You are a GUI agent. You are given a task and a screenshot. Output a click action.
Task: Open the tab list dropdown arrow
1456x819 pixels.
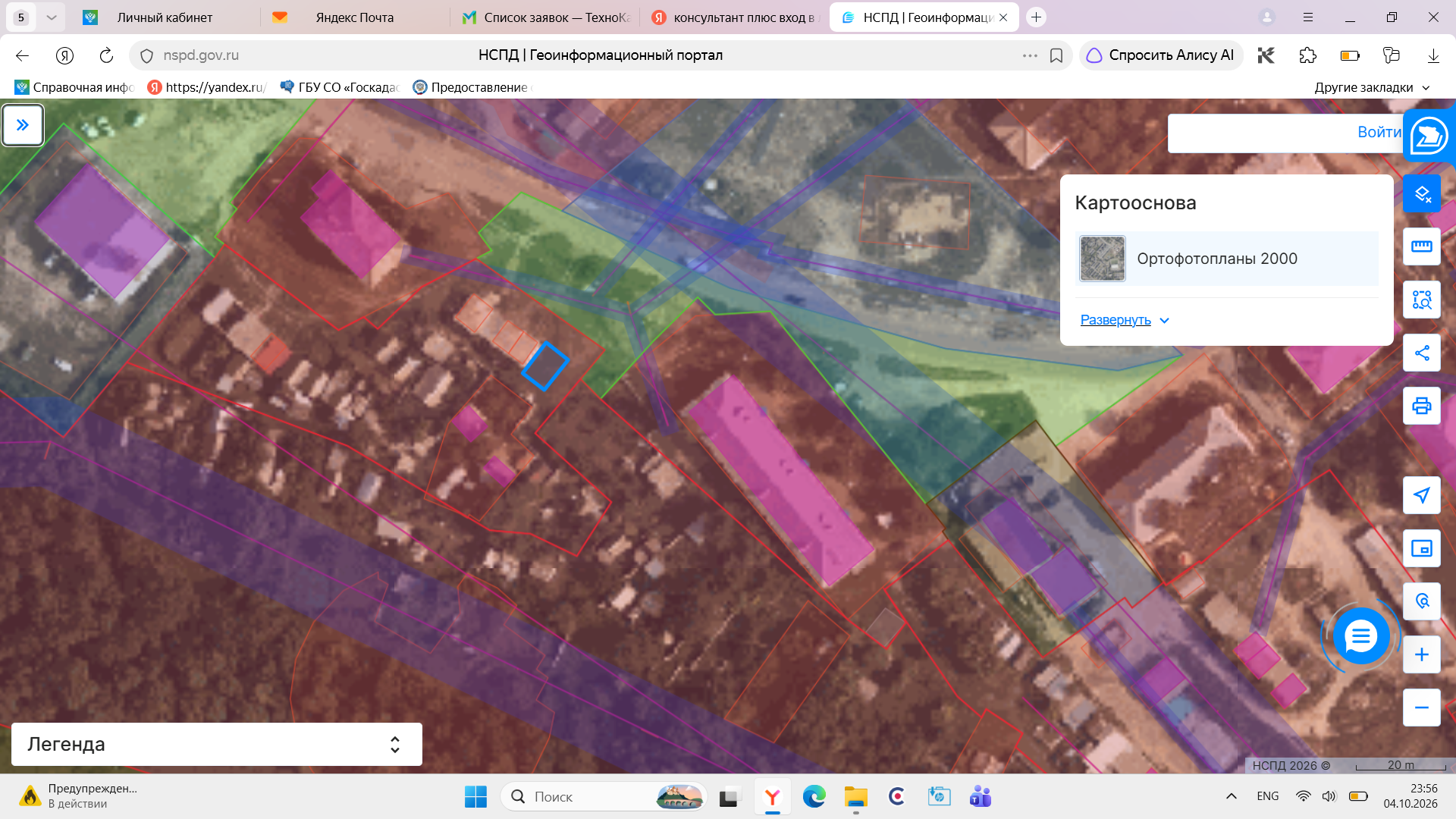tap(52, 17)
